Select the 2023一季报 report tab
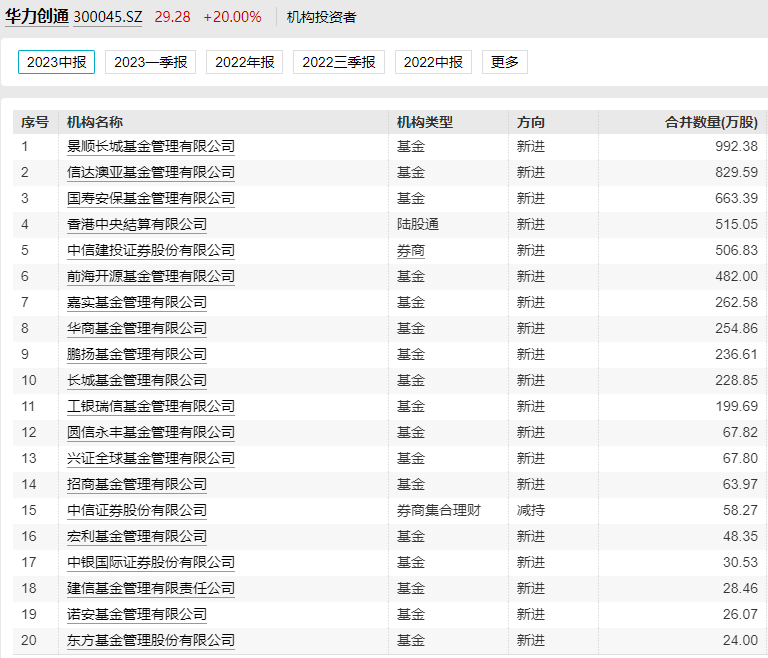This screenshot has width=768, height=658. click(x=150, y=62)
